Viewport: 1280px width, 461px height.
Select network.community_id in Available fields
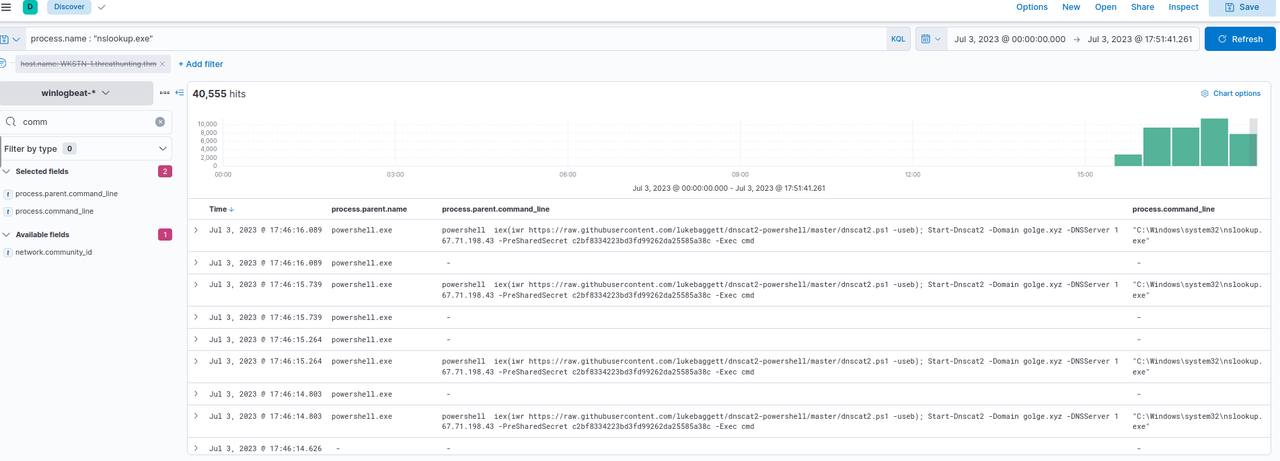(x=54, y=252)
